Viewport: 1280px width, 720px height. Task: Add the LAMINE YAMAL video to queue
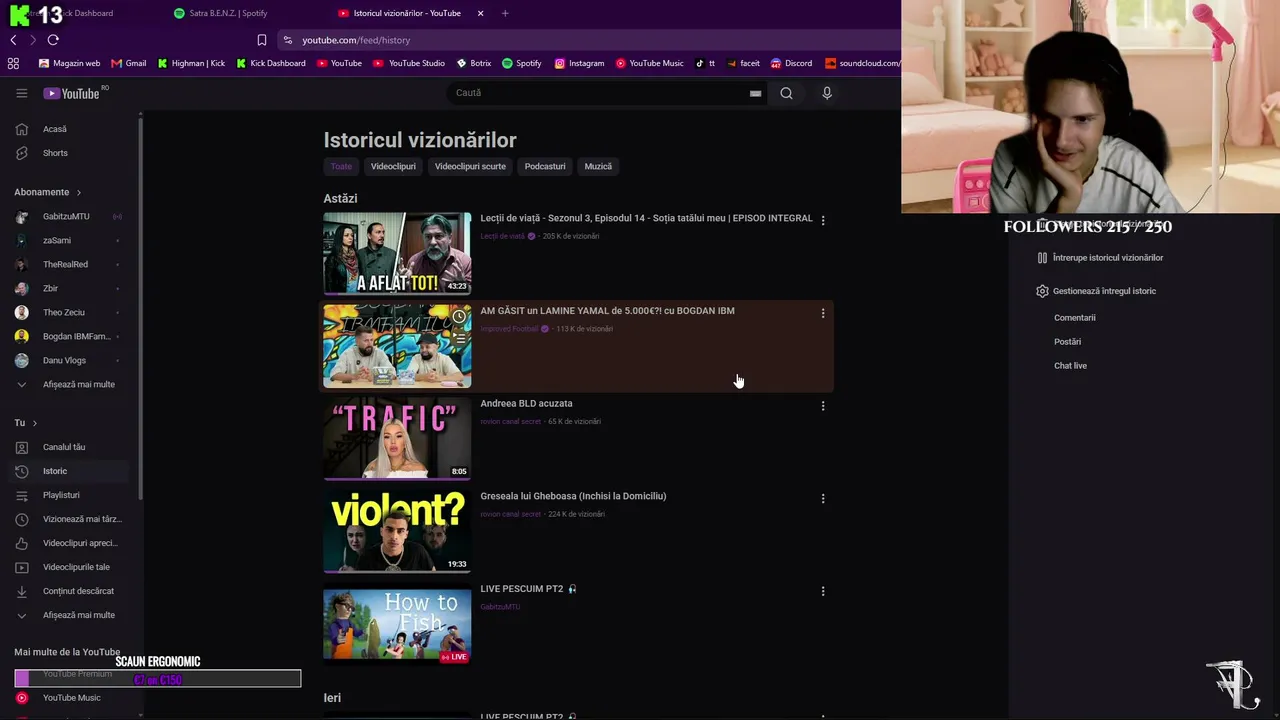click(x=459, y=340)
